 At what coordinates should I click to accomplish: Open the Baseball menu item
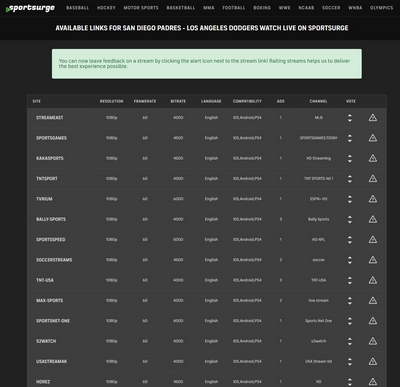point(77,8)
